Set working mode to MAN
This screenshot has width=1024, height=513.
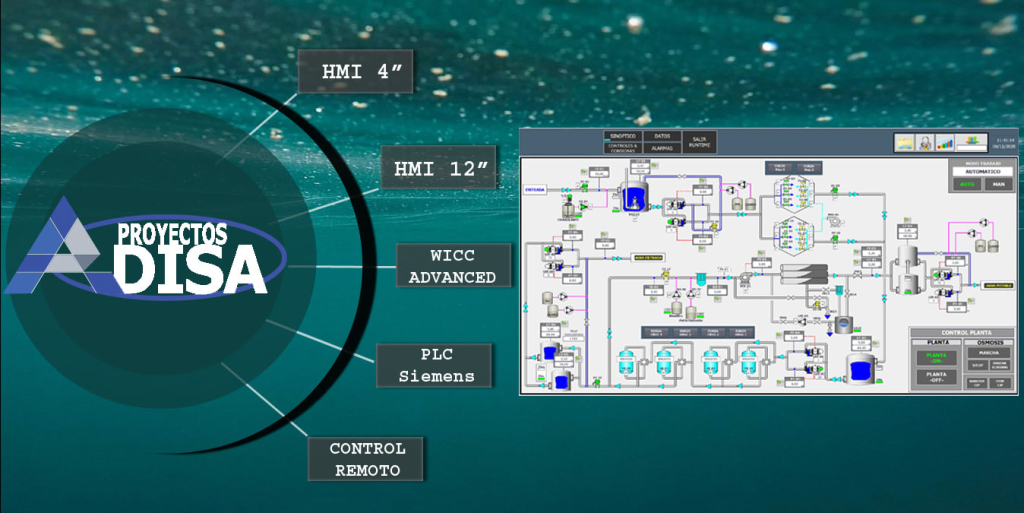[x=999, y=185]
